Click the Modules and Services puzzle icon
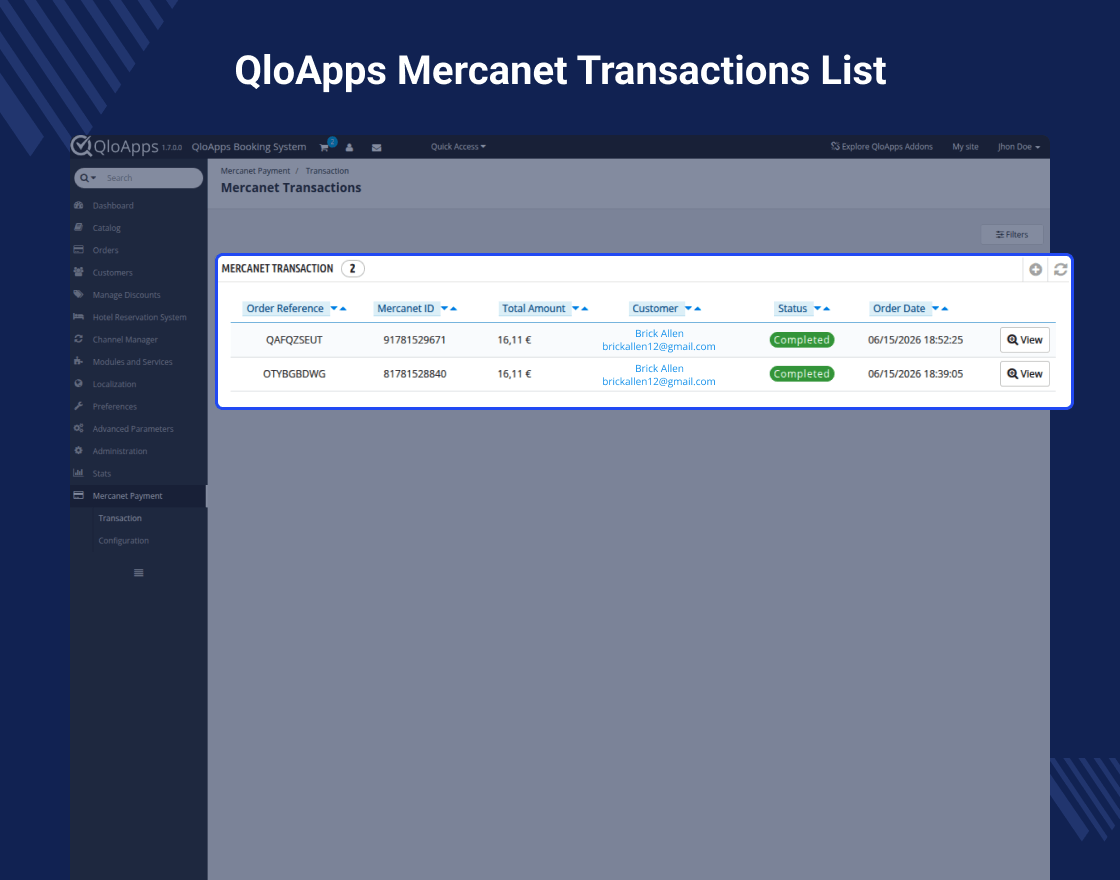Viewport: 1120px width, 880px height. click(79, 361)
